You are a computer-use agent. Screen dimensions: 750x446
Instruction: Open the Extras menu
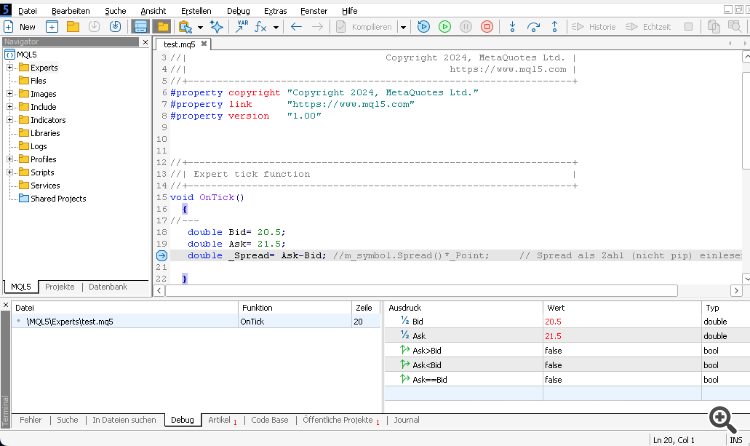coord(275,9)
